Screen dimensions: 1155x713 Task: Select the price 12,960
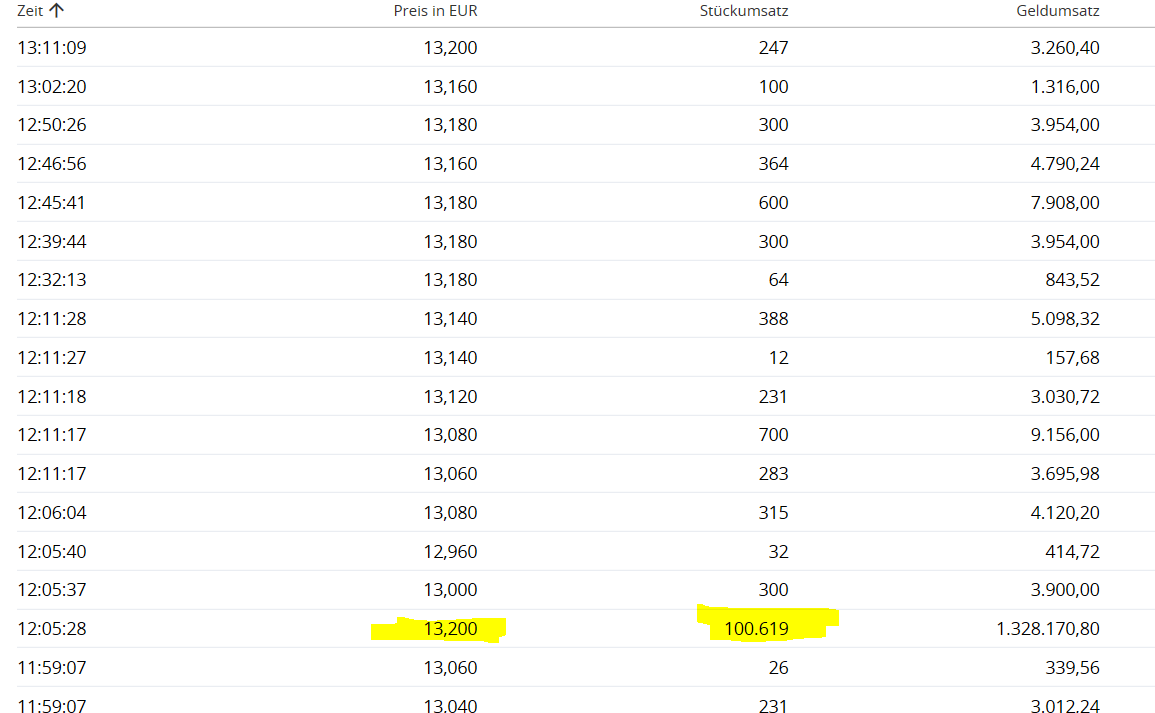coord(450,551)
